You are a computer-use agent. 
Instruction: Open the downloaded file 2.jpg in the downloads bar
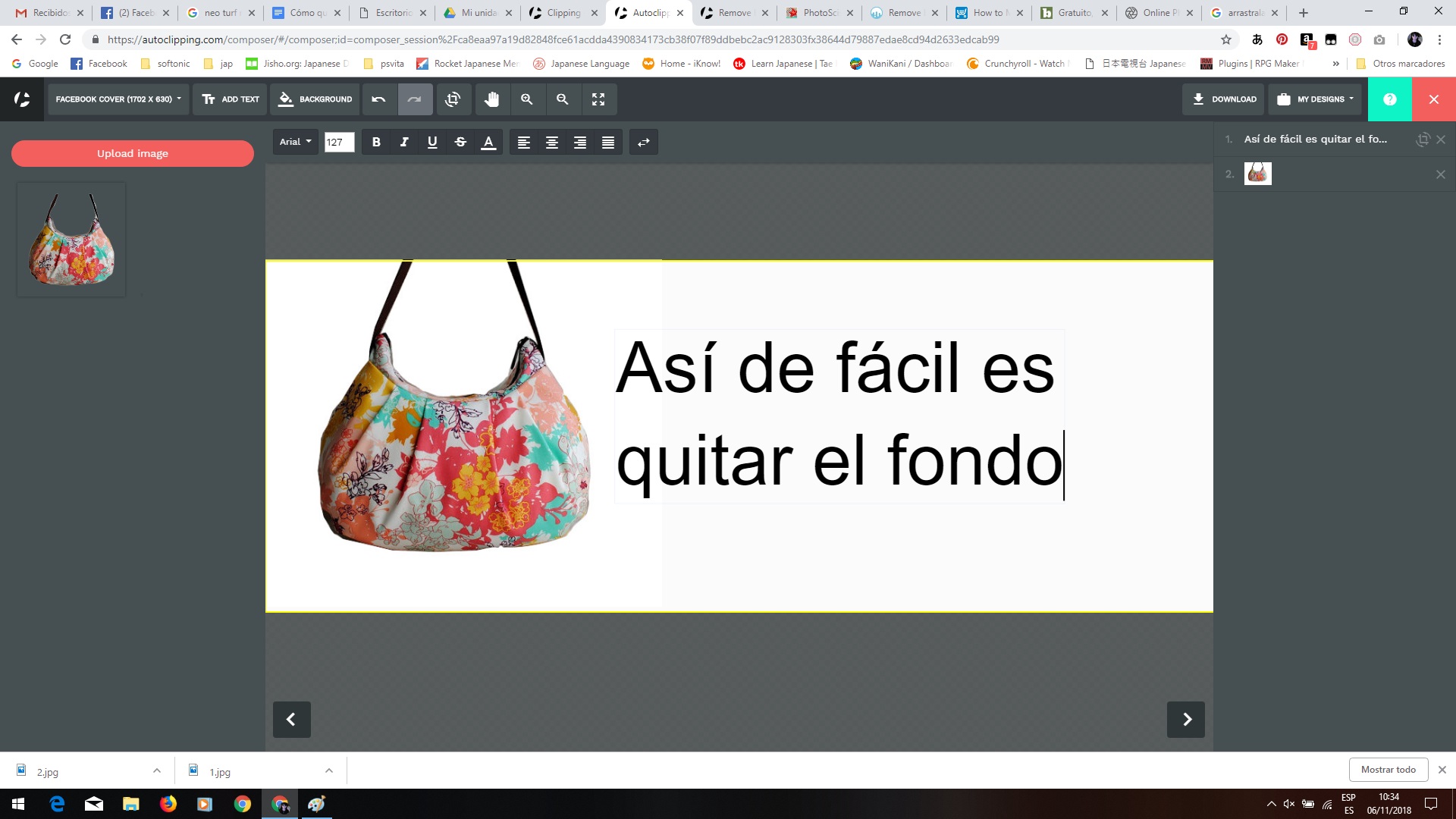[47, 771]
